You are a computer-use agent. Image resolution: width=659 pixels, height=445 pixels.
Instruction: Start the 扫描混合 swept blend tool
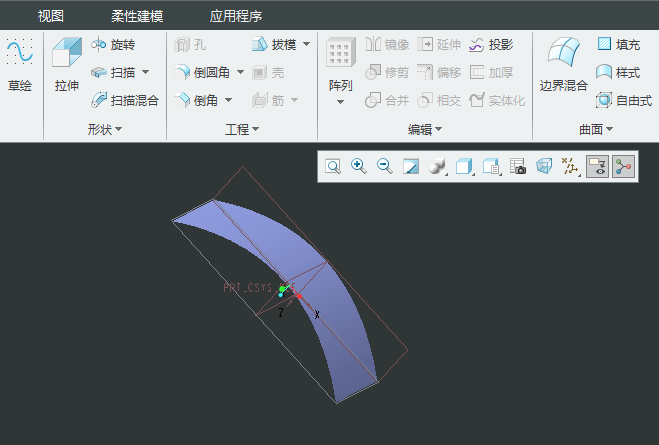[125, 100]
